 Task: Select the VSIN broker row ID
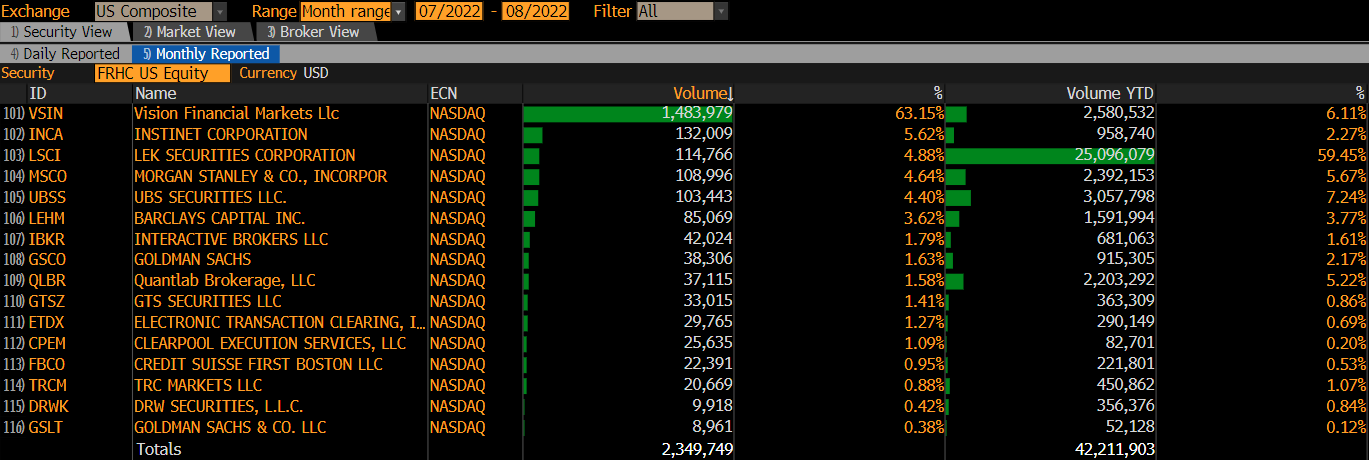click(x=46, y=114)
